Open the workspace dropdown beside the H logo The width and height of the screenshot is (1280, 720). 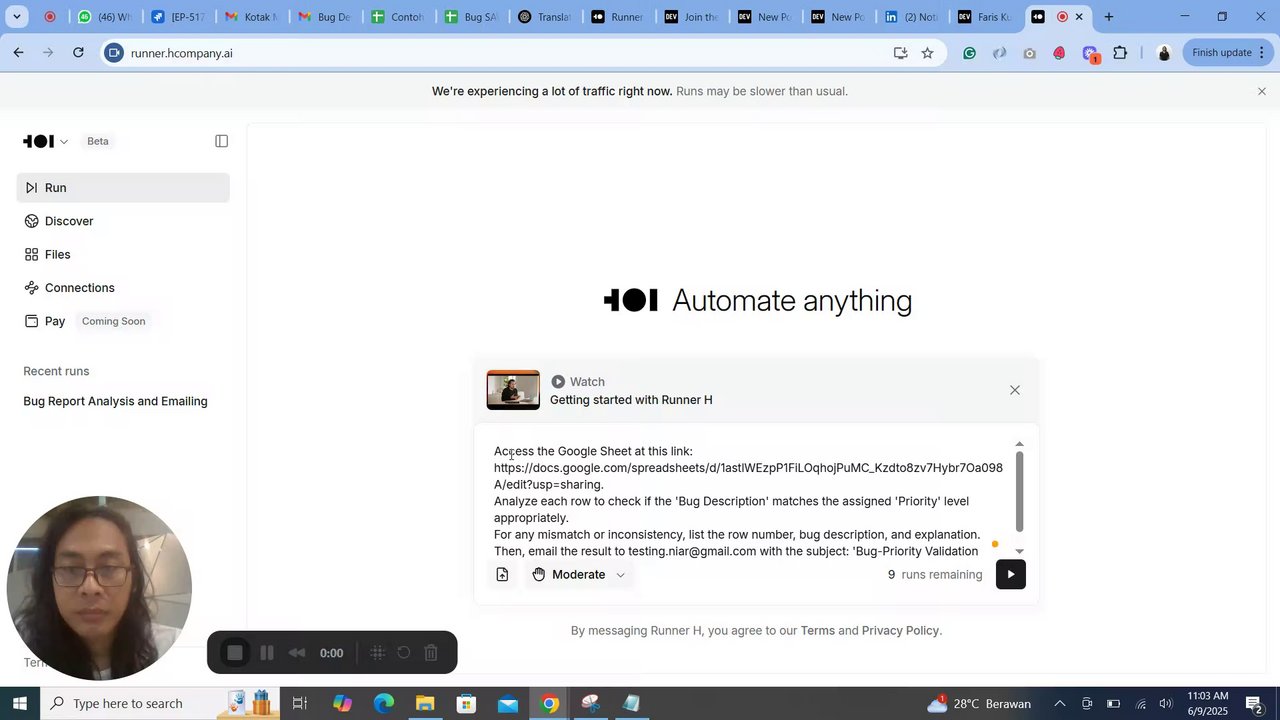pyautogui.click(x=64, y=142)
